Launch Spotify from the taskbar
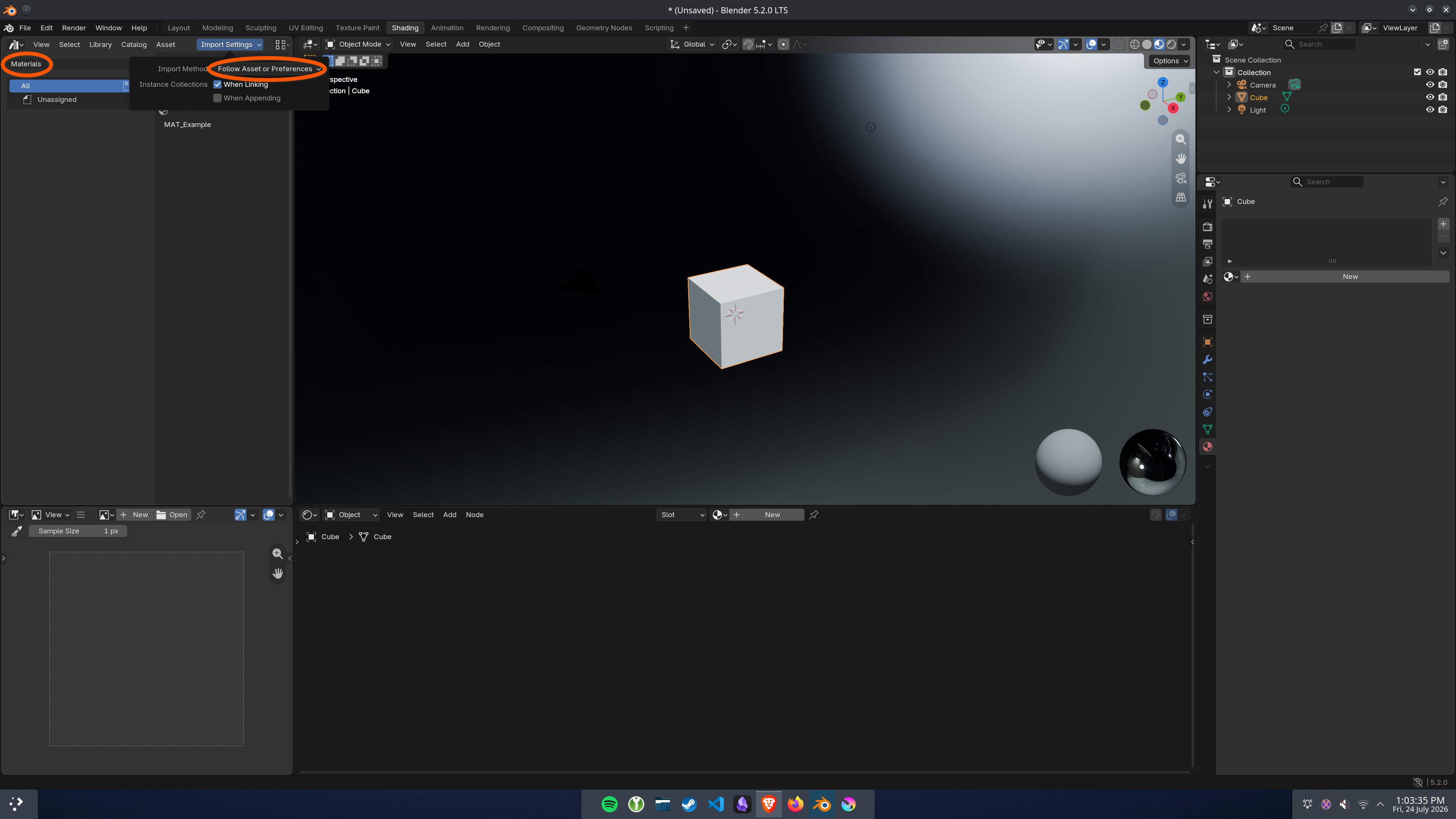Viewport: 1456px width, 819px height. pos(609,804)
